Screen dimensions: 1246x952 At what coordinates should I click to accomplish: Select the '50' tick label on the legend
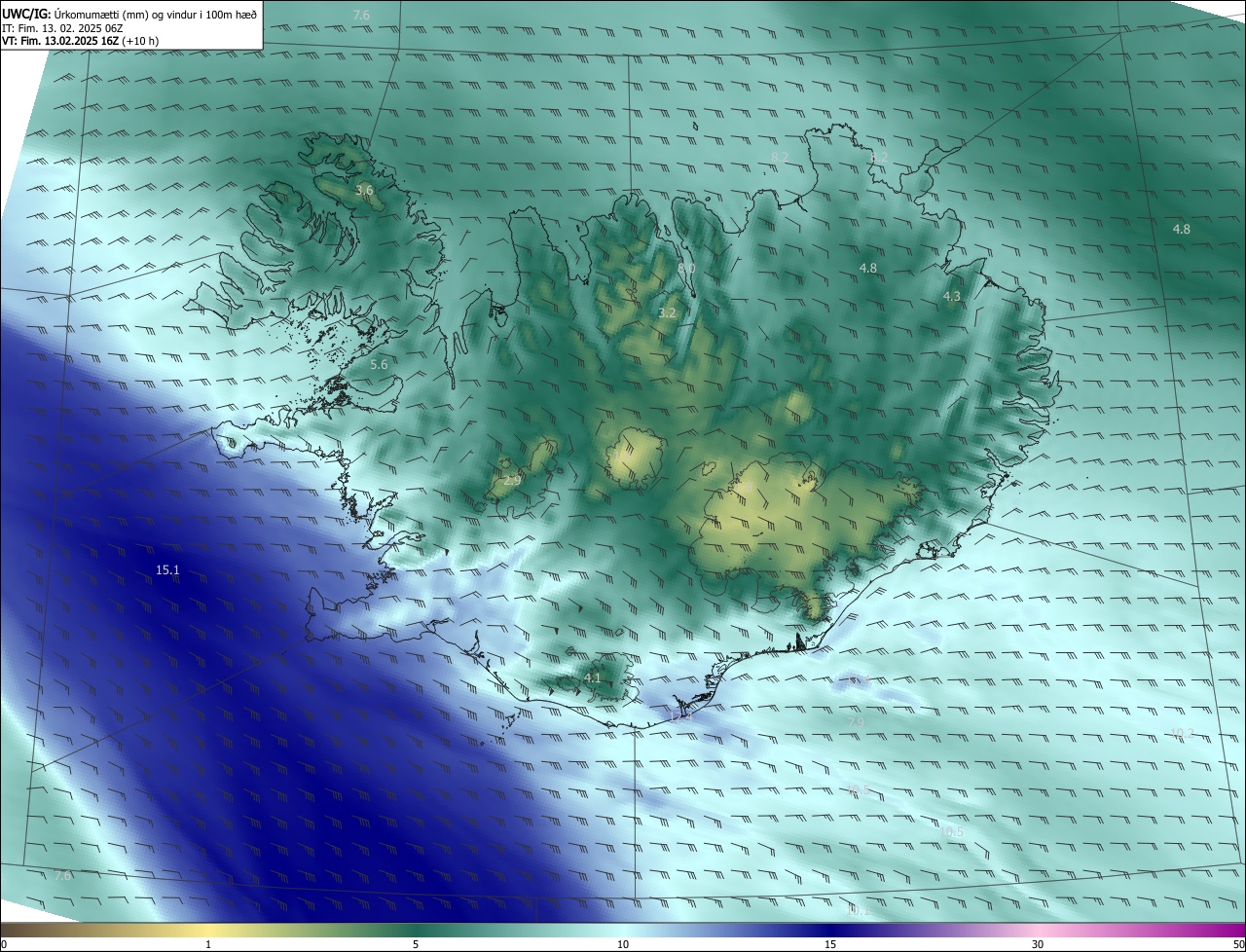(1239, 944)
